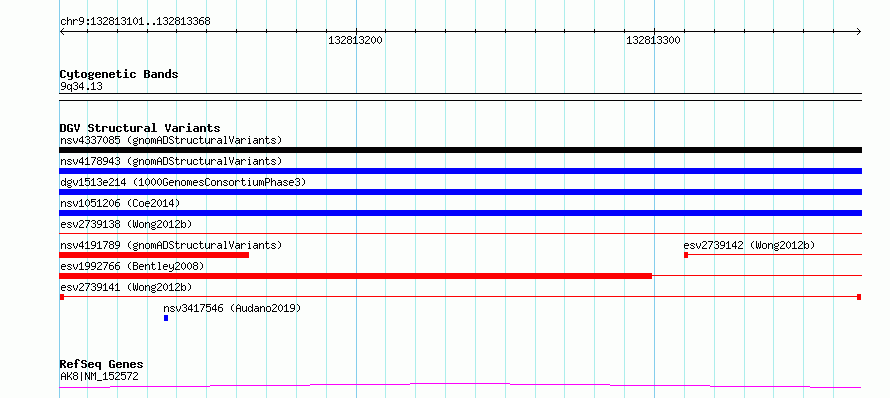Click the esv2739142 red start marker

686,255
